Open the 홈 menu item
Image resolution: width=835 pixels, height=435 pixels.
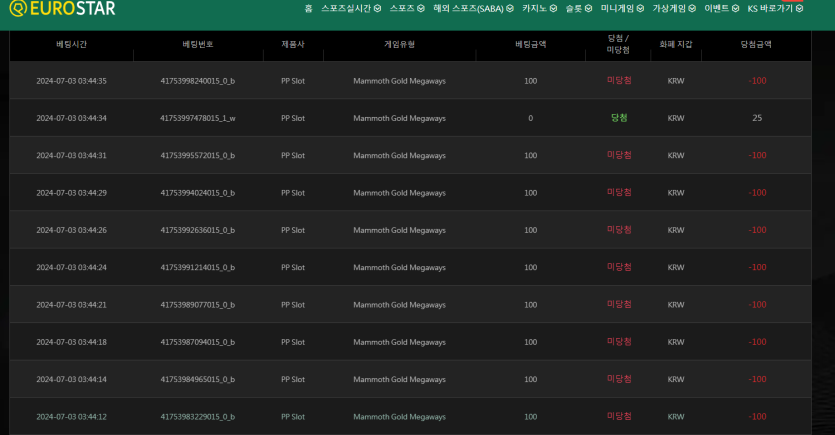308,9
